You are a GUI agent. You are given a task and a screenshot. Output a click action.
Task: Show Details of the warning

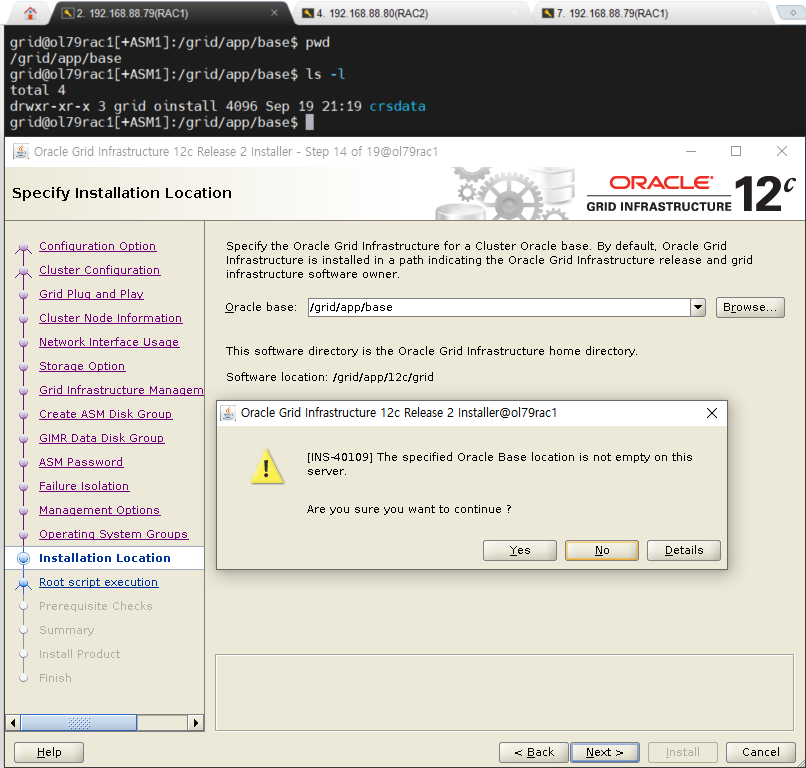684,550
